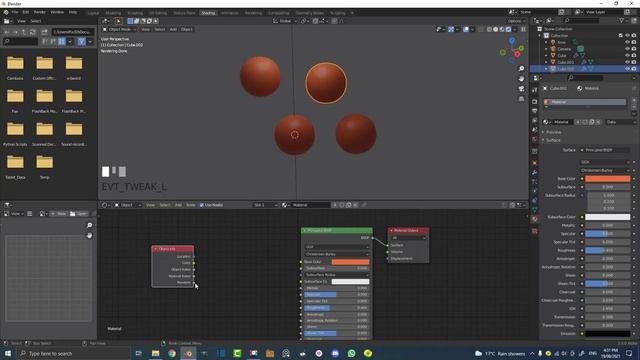Screen dimensions: 640x360
Task: Click the blue Z axis on navigation gizmo
Action: [x=512, y=40]
